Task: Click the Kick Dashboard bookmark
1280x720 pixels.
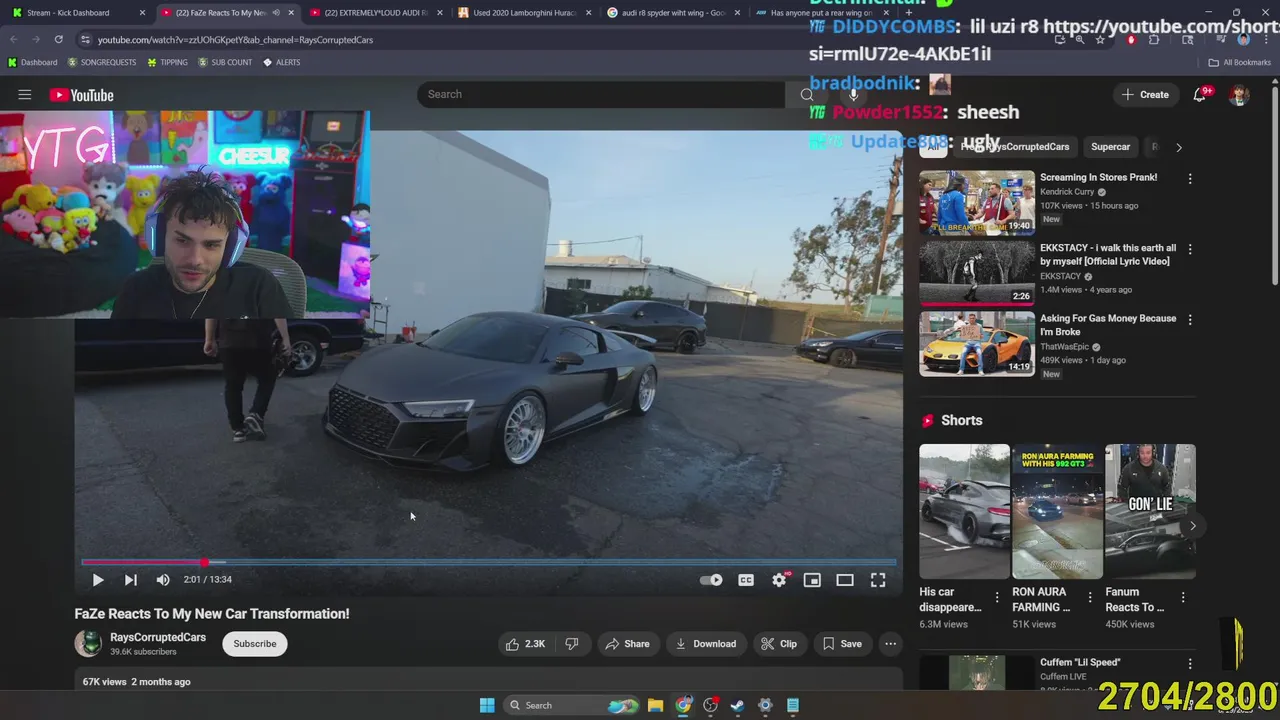Action: pyautogui.click(x=32, y=62)
